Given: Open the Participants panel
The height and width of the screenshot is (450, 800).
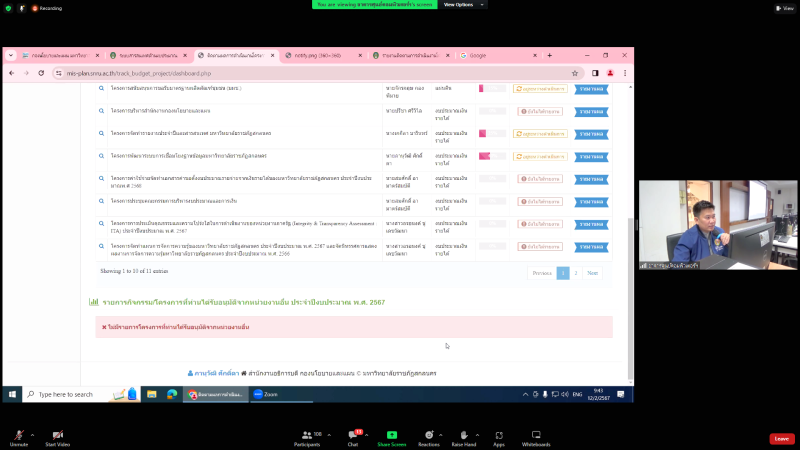Looking at the screenshot, I should pos(308,435).
